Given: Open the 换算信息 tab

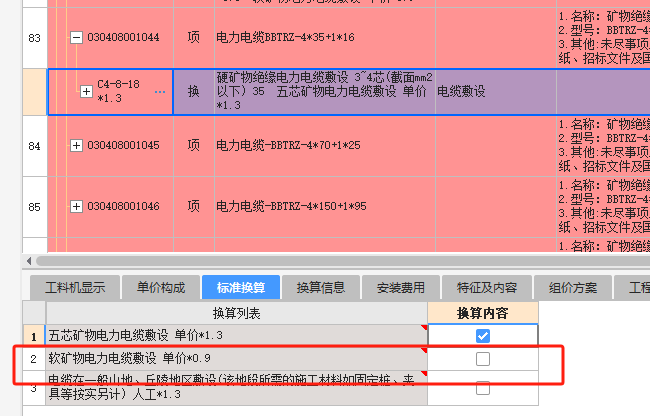Looking at the screenshot, I should (321, 288).
